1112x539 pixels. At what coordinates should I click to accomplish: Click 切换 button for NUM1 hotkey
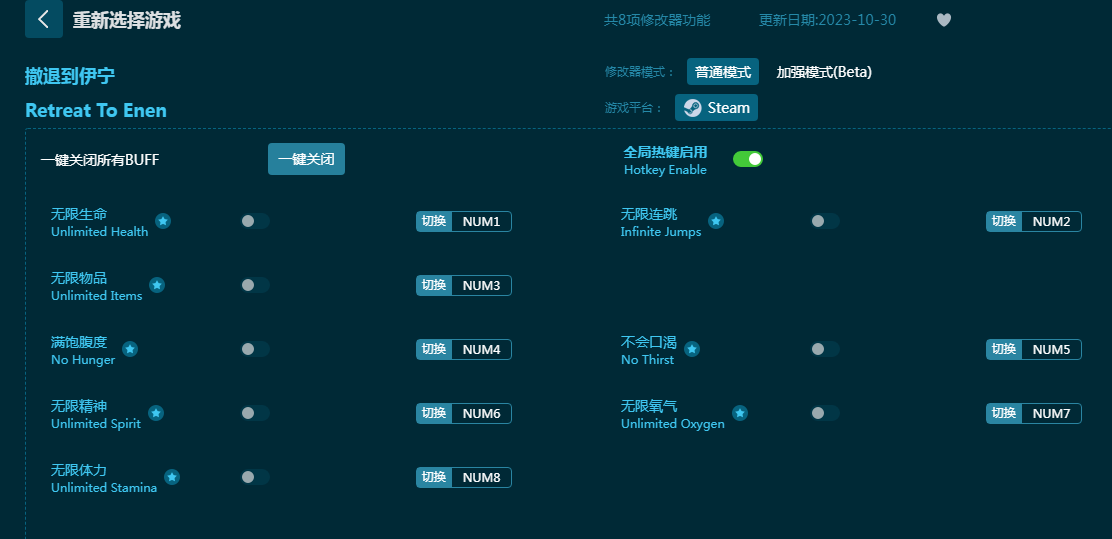(x=434, y=221)
